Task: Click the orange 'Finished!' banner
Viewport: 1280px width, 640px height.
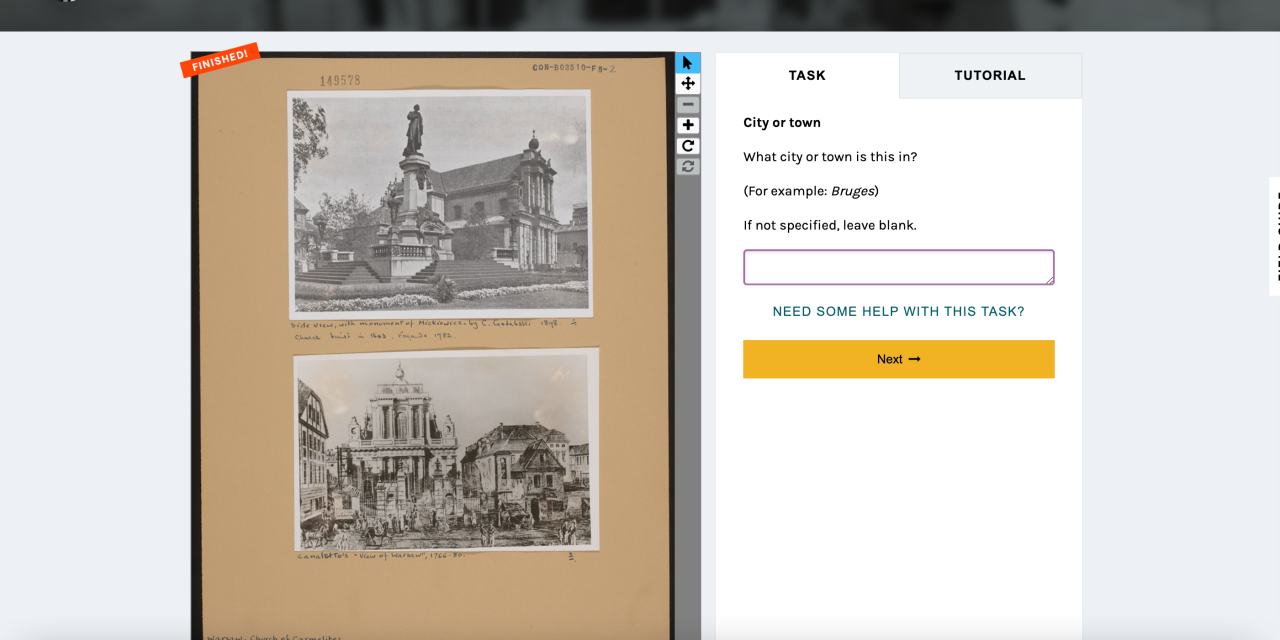Action: pyautogui.click(x=220, y=60)
